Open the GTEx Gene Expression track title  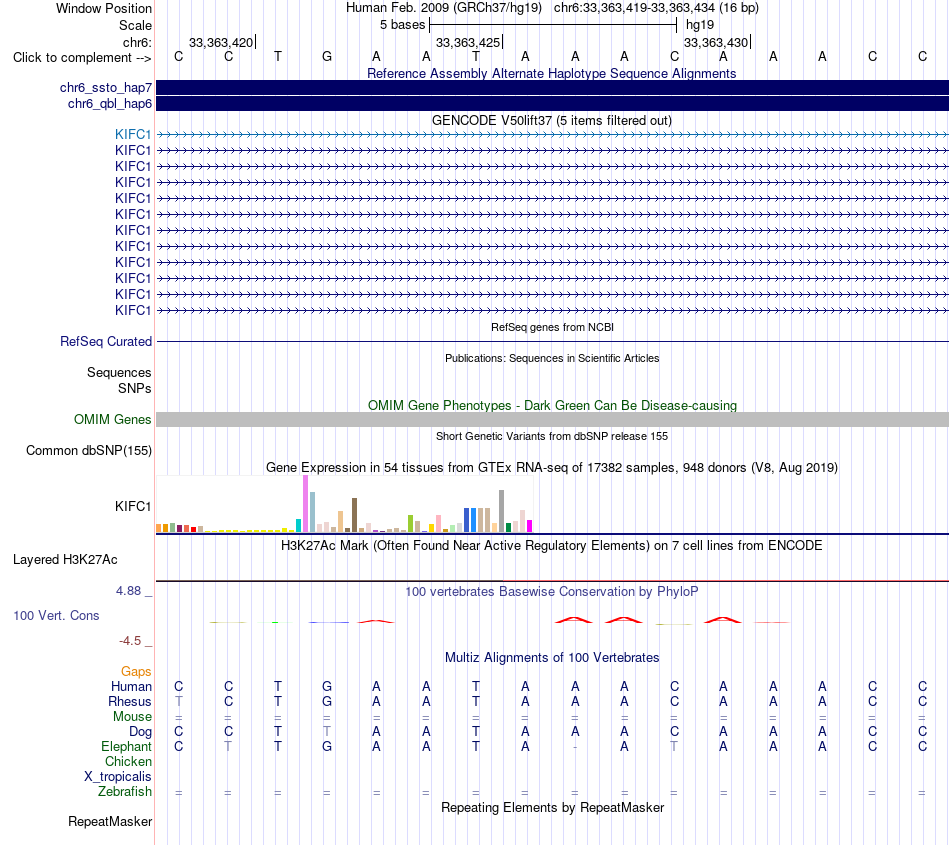[551, 468]
